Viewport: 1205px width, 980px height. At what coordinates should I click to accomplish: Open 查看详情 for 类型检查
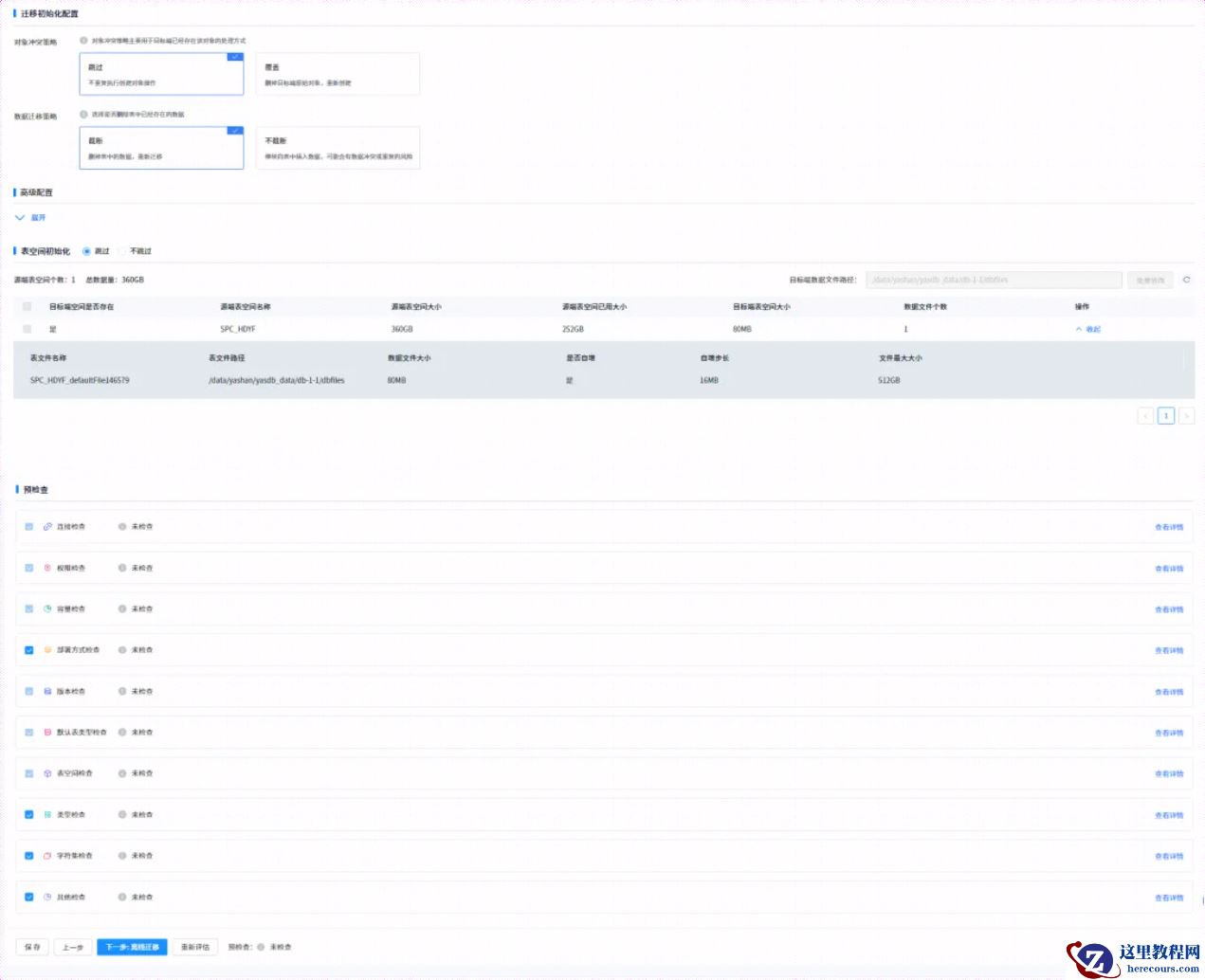pos(1169,815)
